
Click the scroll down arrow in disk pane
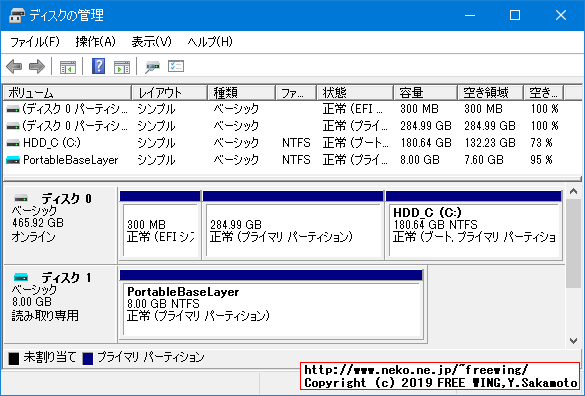pos(573,340)
